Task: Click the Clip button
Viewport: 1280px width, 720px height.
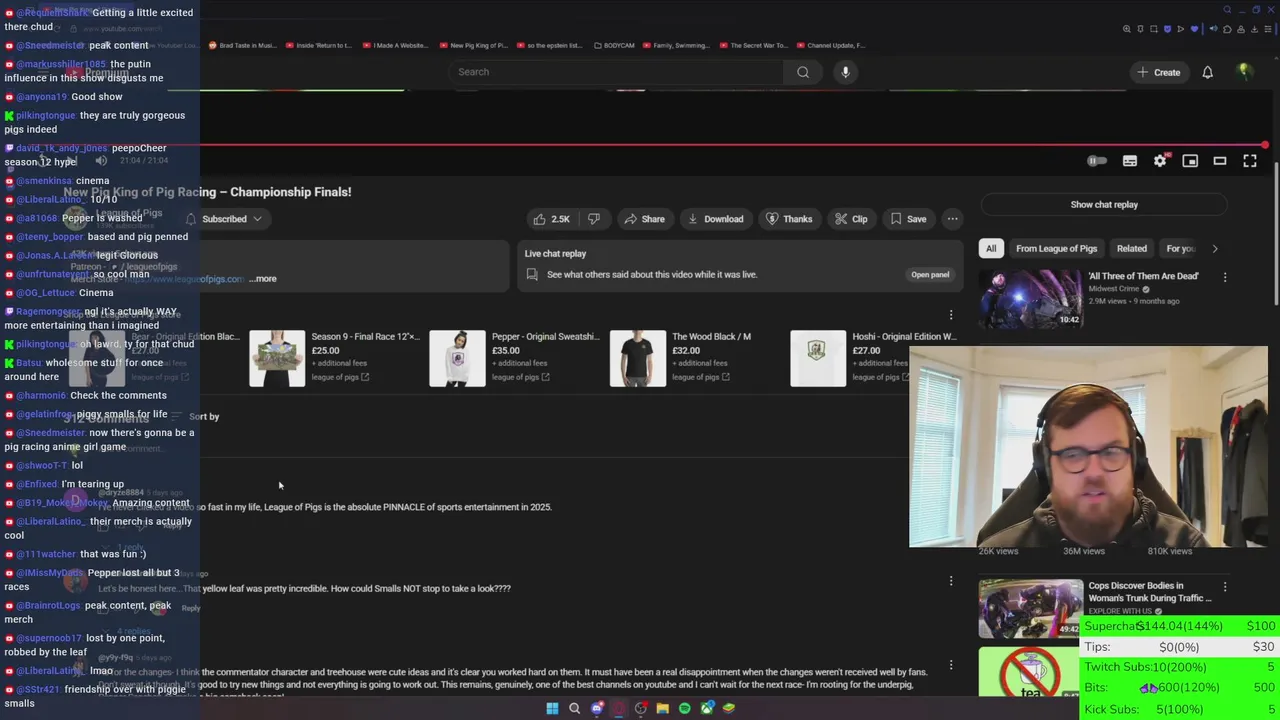Action: pos(851,219)
